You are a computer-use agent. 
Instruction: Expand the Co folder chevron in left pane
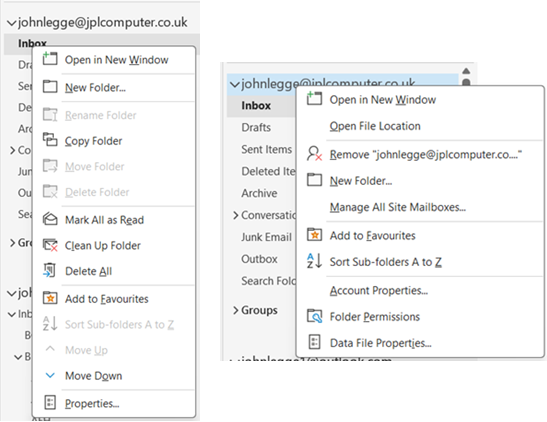12,150
